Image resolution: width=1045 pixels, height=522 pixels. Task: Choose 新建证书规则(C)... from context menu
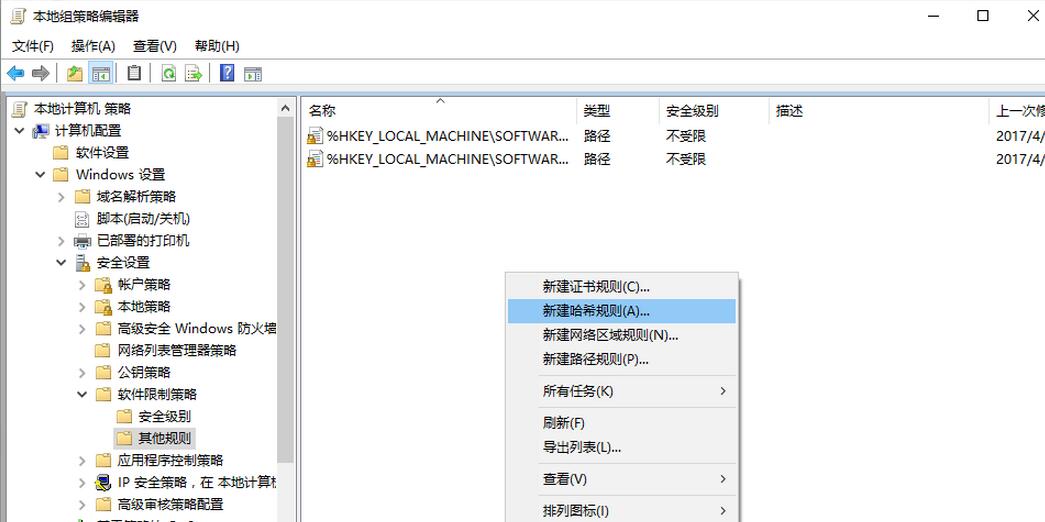[622, 287]
